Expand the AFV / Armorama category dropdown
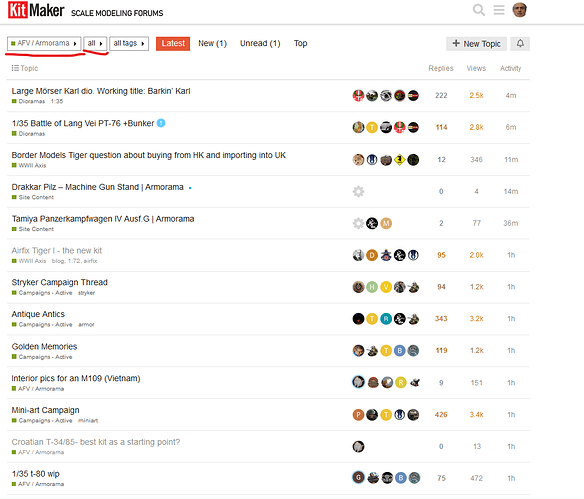The image size is (584, 499). pos(44,43)
